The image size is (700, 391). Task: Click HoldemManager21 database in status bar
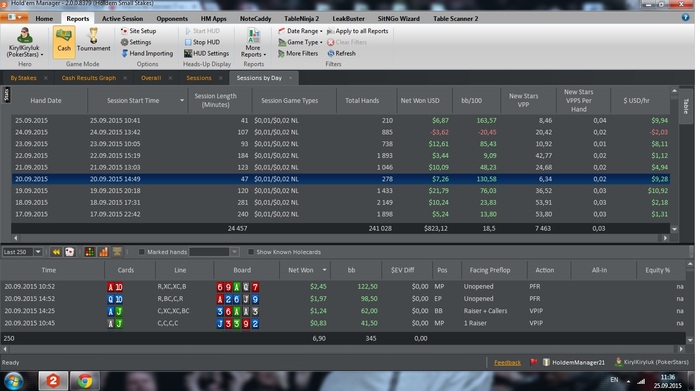(x=573, y=362)
